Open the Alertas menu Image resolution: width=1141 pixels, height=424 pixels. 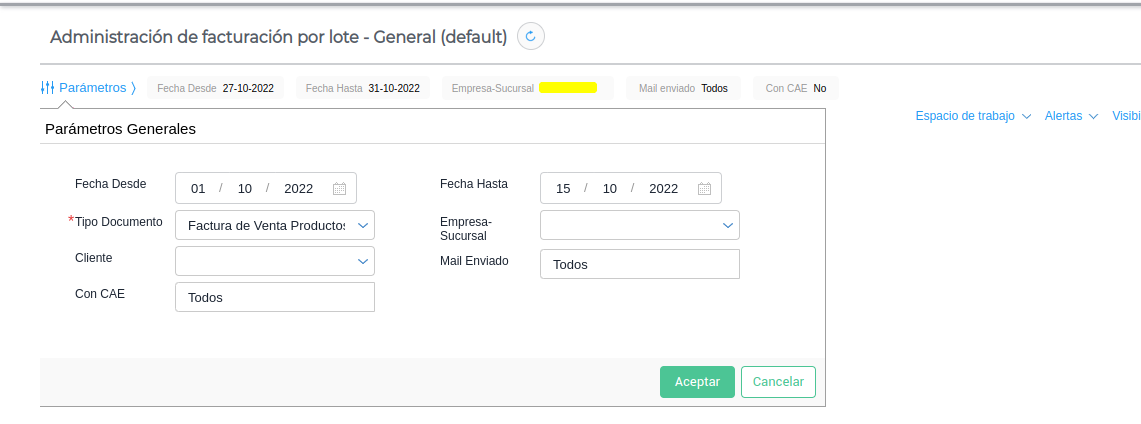(x=1071, y=116)
